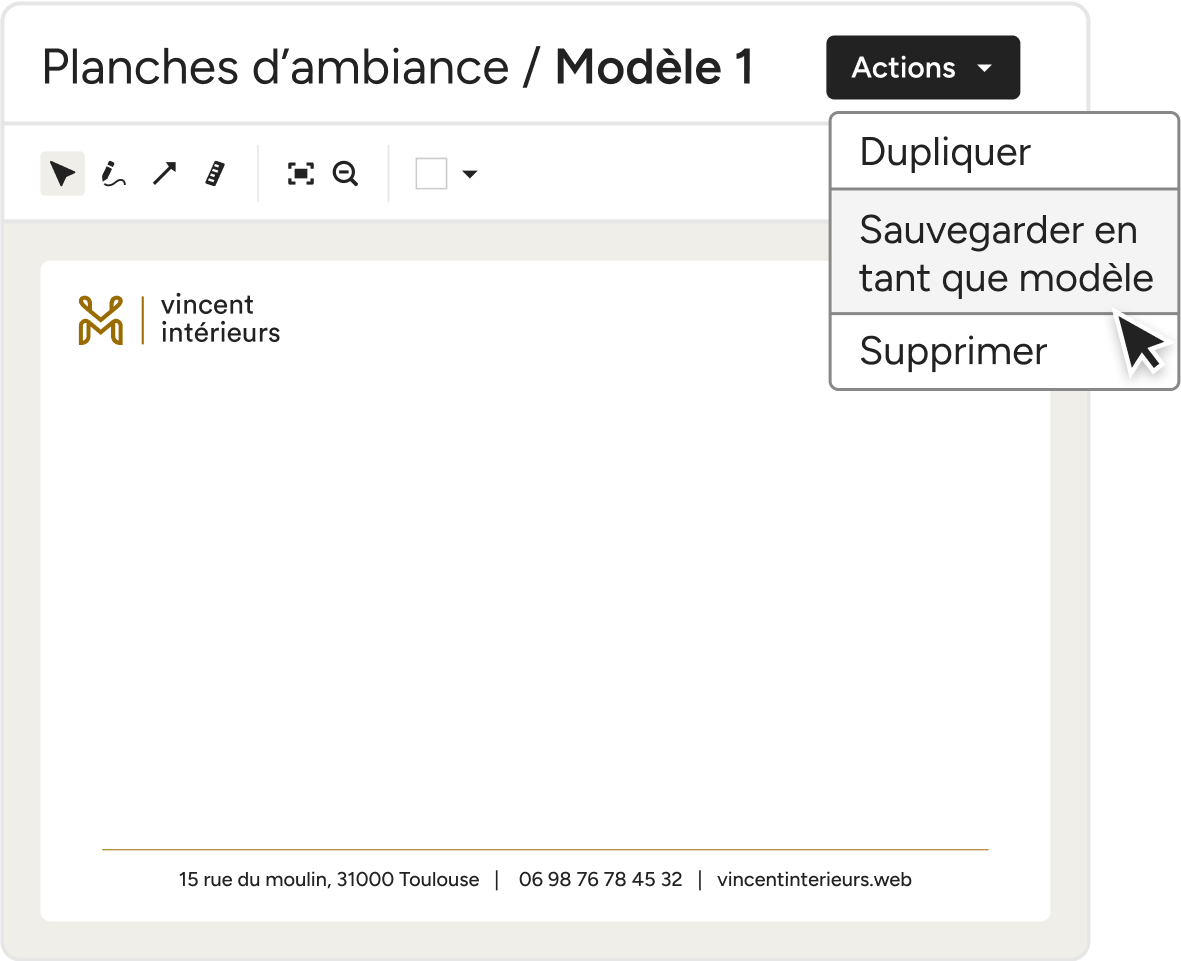Zoom out with the magnifier icon
Screen dimensions: 1181x961
(346, 174)
